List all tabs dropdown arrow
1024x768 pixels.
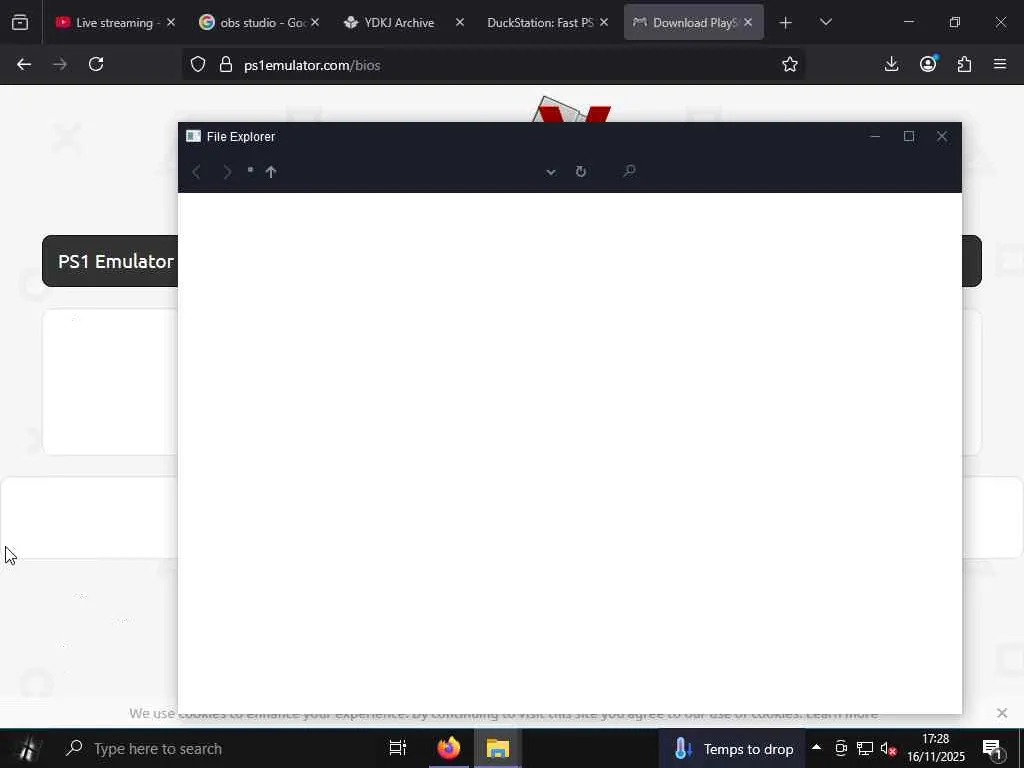click(x=825, y=23)
